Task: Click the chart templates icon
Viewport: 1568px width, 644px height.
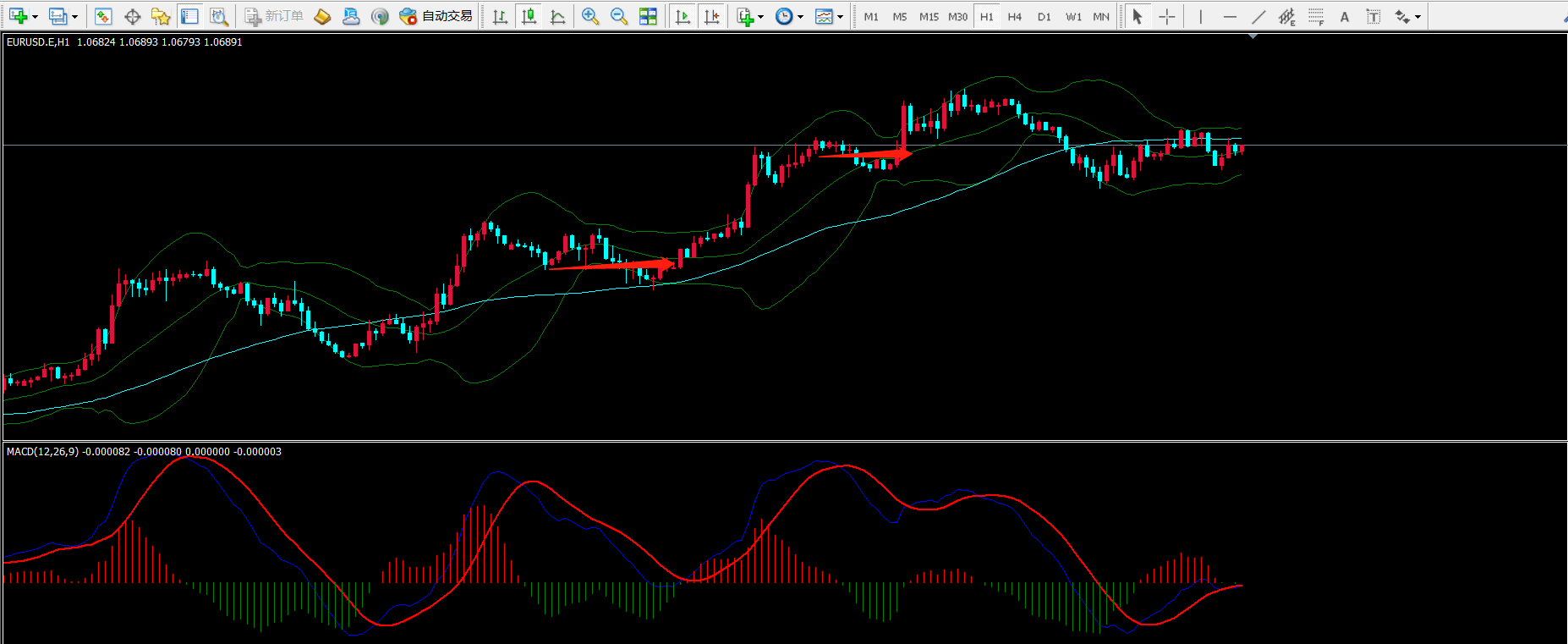Action: 824,16
